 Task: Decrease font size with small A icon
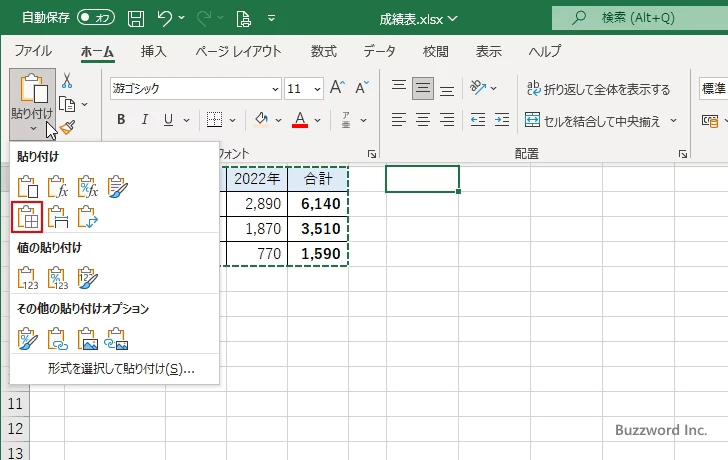click(362, 87)
